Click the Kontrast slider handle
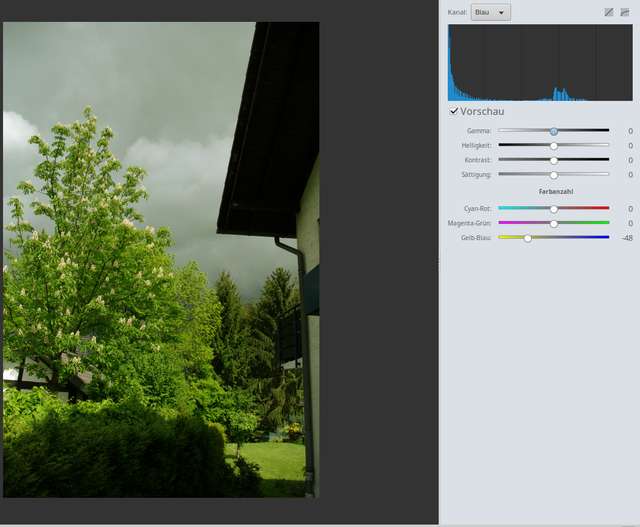 [553, 160]
